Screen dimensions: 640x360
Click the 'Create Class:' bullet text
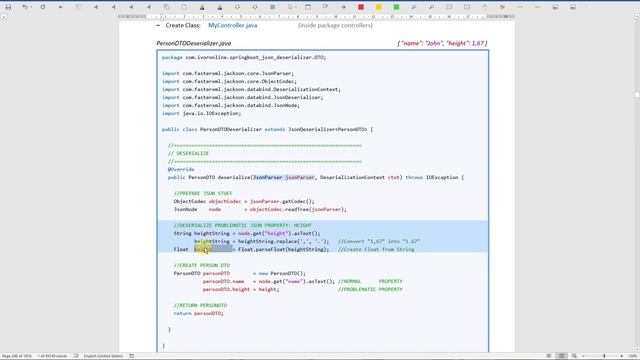point(183,25)
